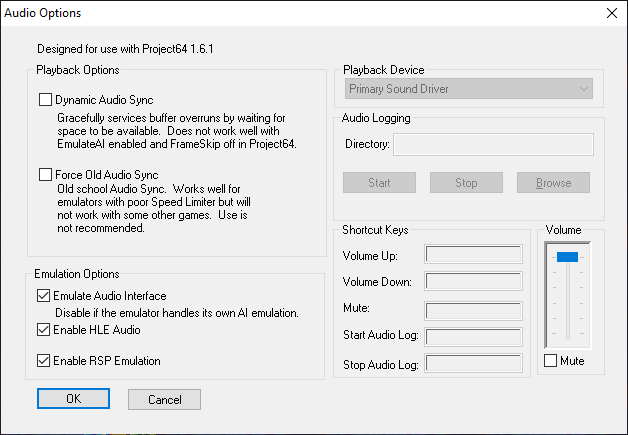
Task: Check the Mute box under Volume
Action: [x=550, y=360]
